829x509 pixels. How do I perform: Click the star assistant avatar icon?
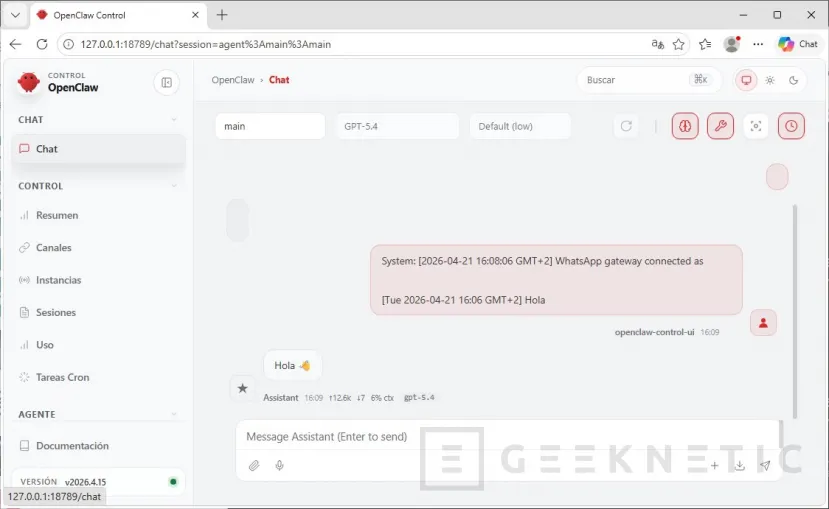[243, 388]
